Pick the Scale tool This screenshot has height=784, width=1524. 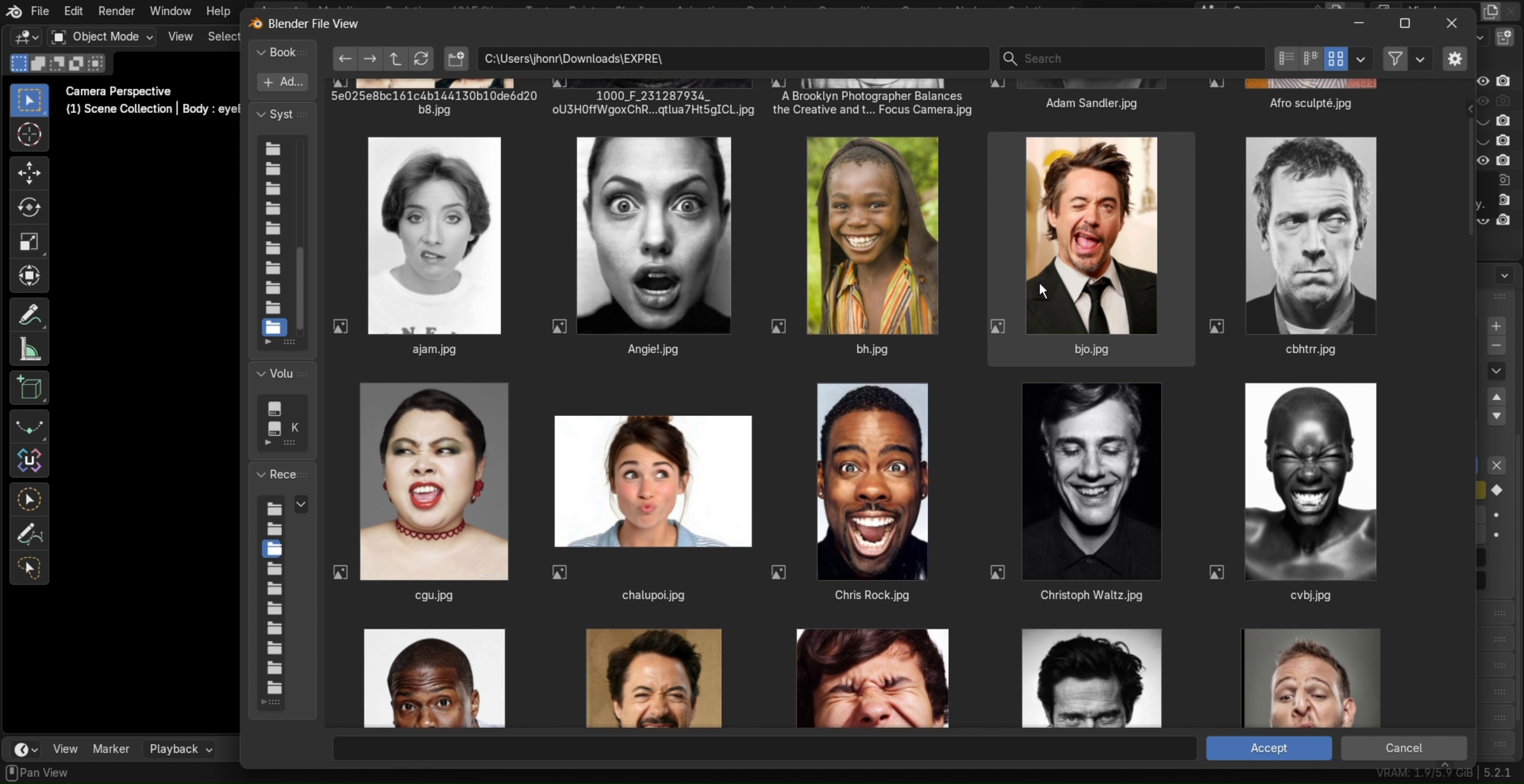29,242
